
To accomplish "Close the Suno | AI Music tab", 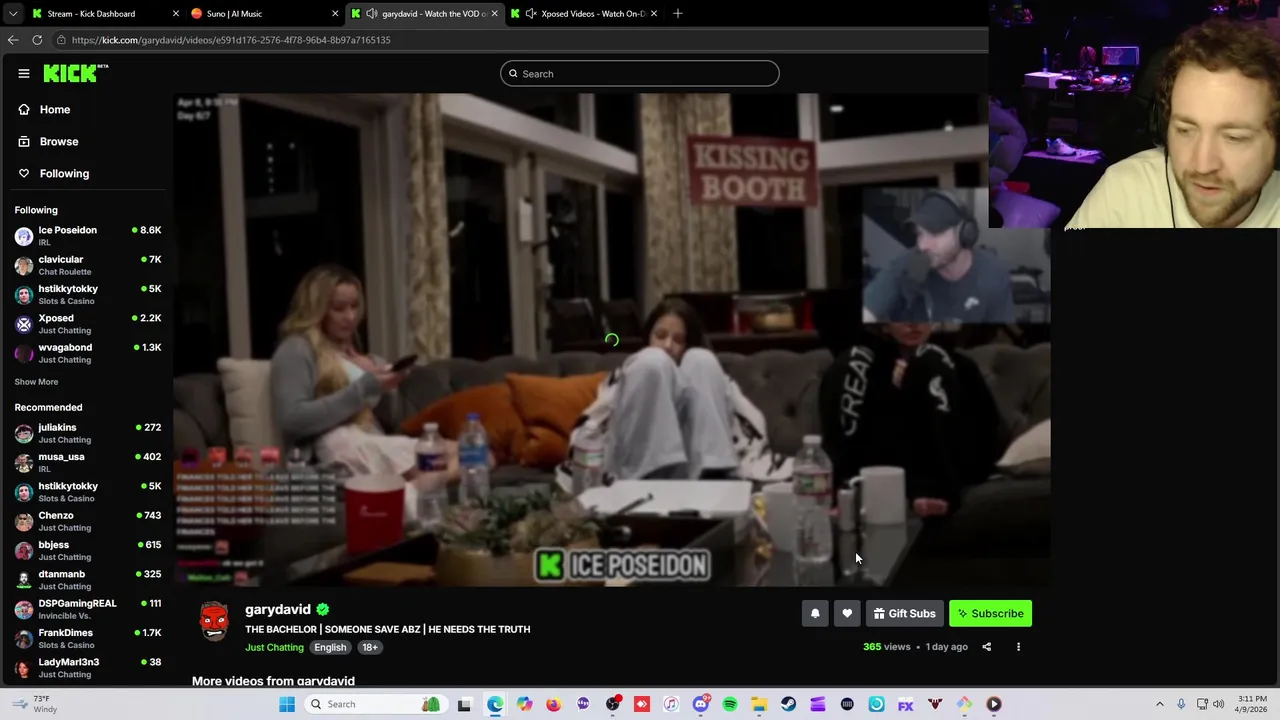I will 335,13.
